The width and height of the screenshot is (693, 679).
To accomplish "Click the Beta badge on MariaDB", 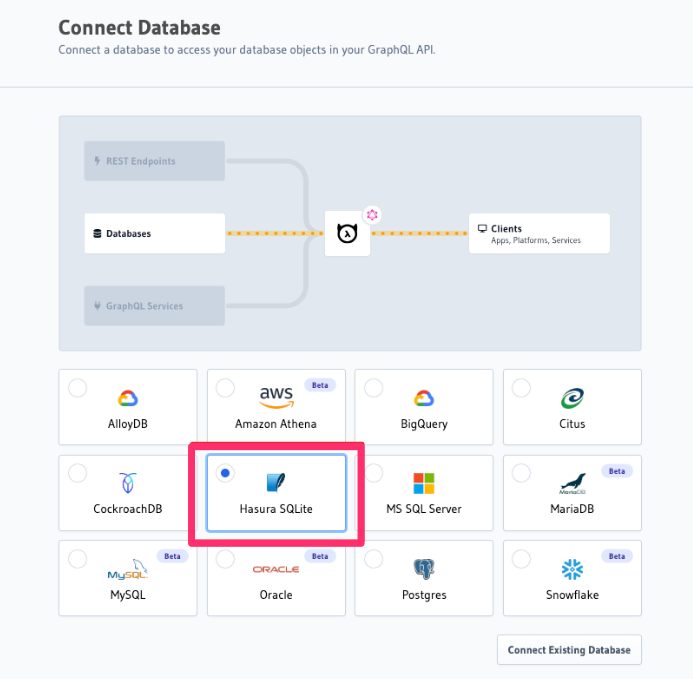I will click(617, 471).
